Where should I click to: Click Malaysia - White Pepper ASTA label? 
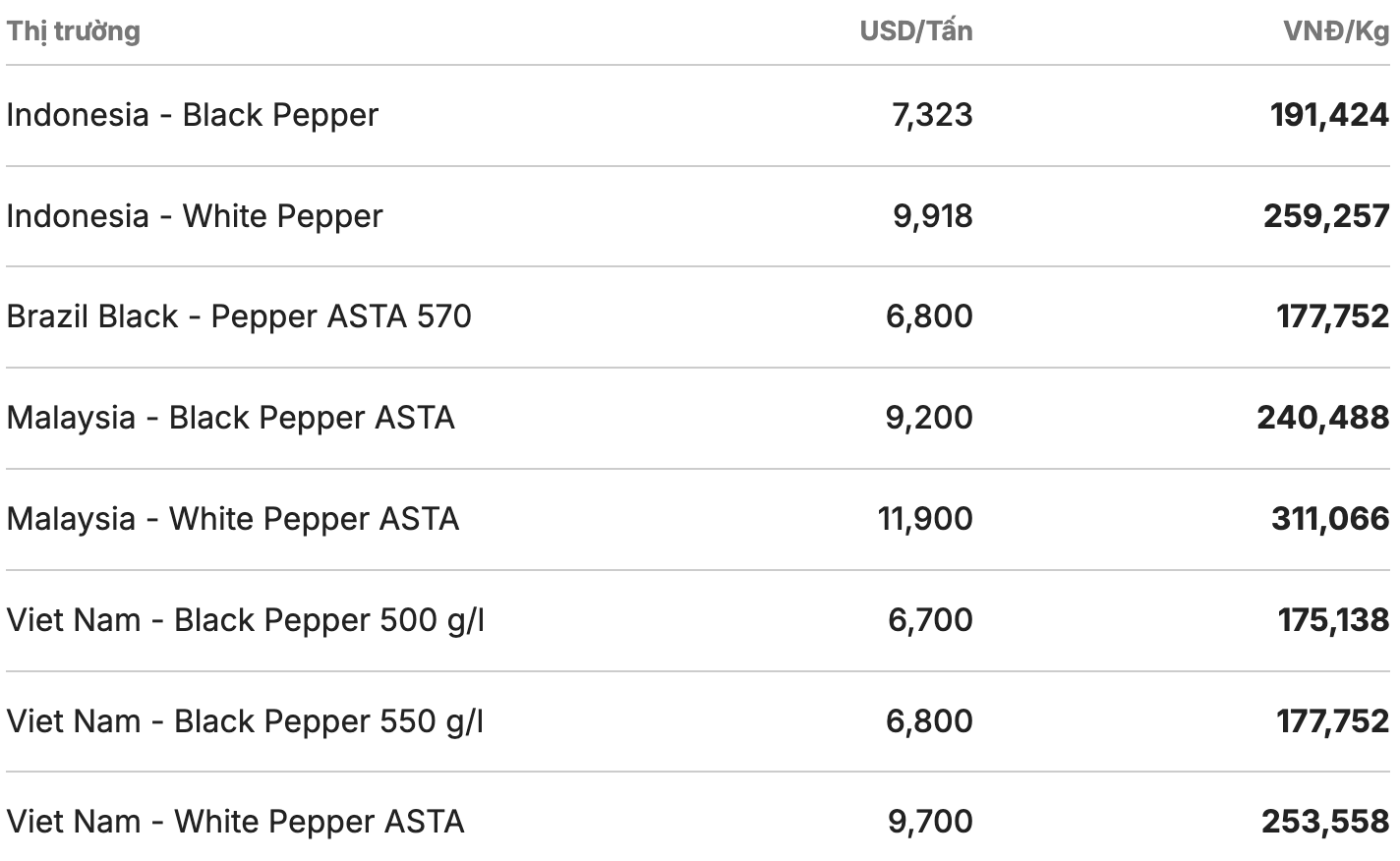click(x=233, y=519)
